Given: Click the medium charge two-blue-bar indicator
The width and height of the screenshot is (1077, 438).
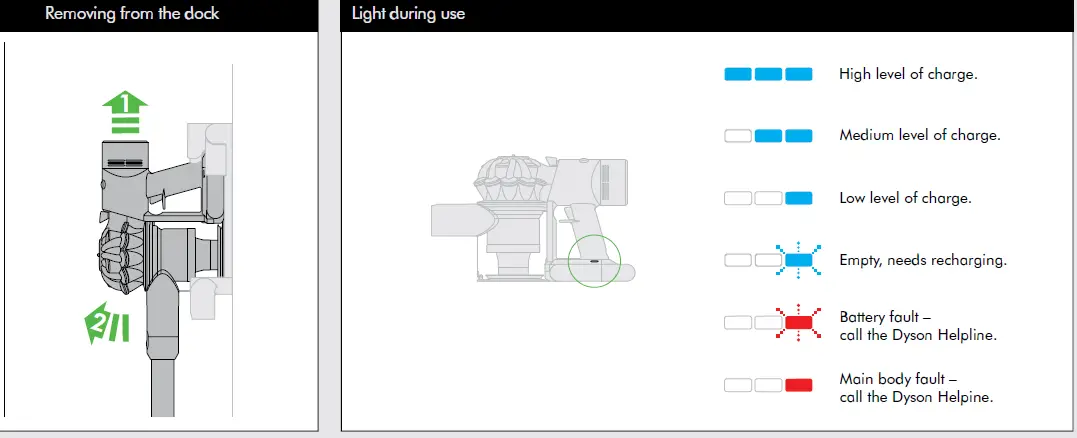Looking at the screenshot, I should (x=768, y=135).
